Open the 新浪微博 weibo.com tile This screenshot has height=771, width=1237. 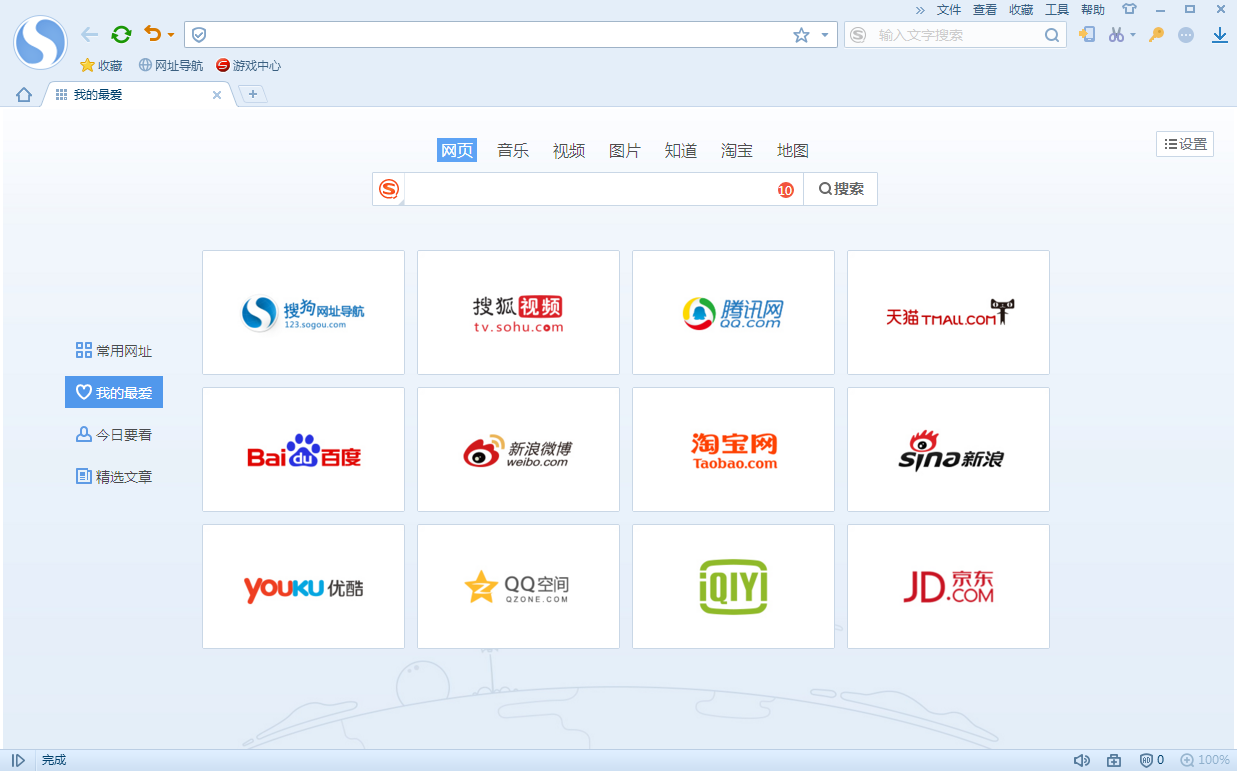(x=518, y=449)
